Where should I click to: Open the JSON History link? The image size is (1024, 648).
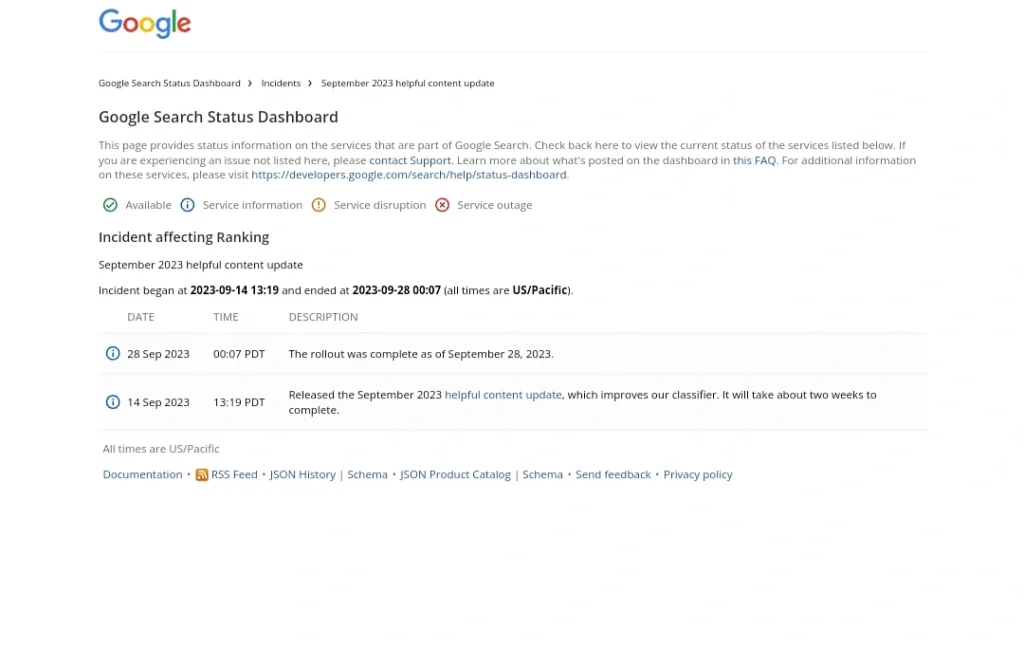[302, 474]
